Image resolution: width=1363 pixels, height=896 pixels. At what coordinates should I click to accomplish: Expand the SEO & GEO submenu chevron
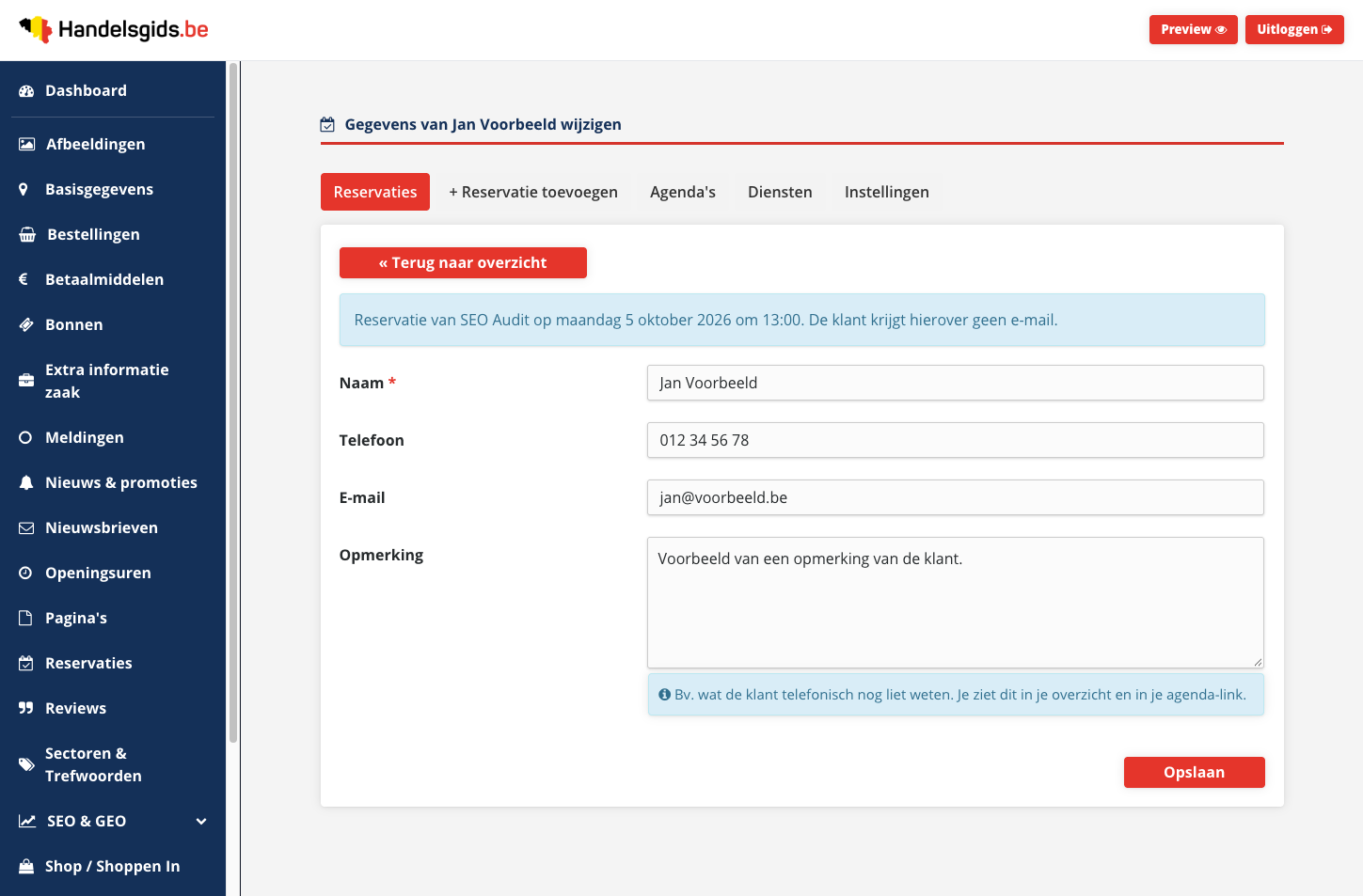pyautogui.click(x=201, y=821)
